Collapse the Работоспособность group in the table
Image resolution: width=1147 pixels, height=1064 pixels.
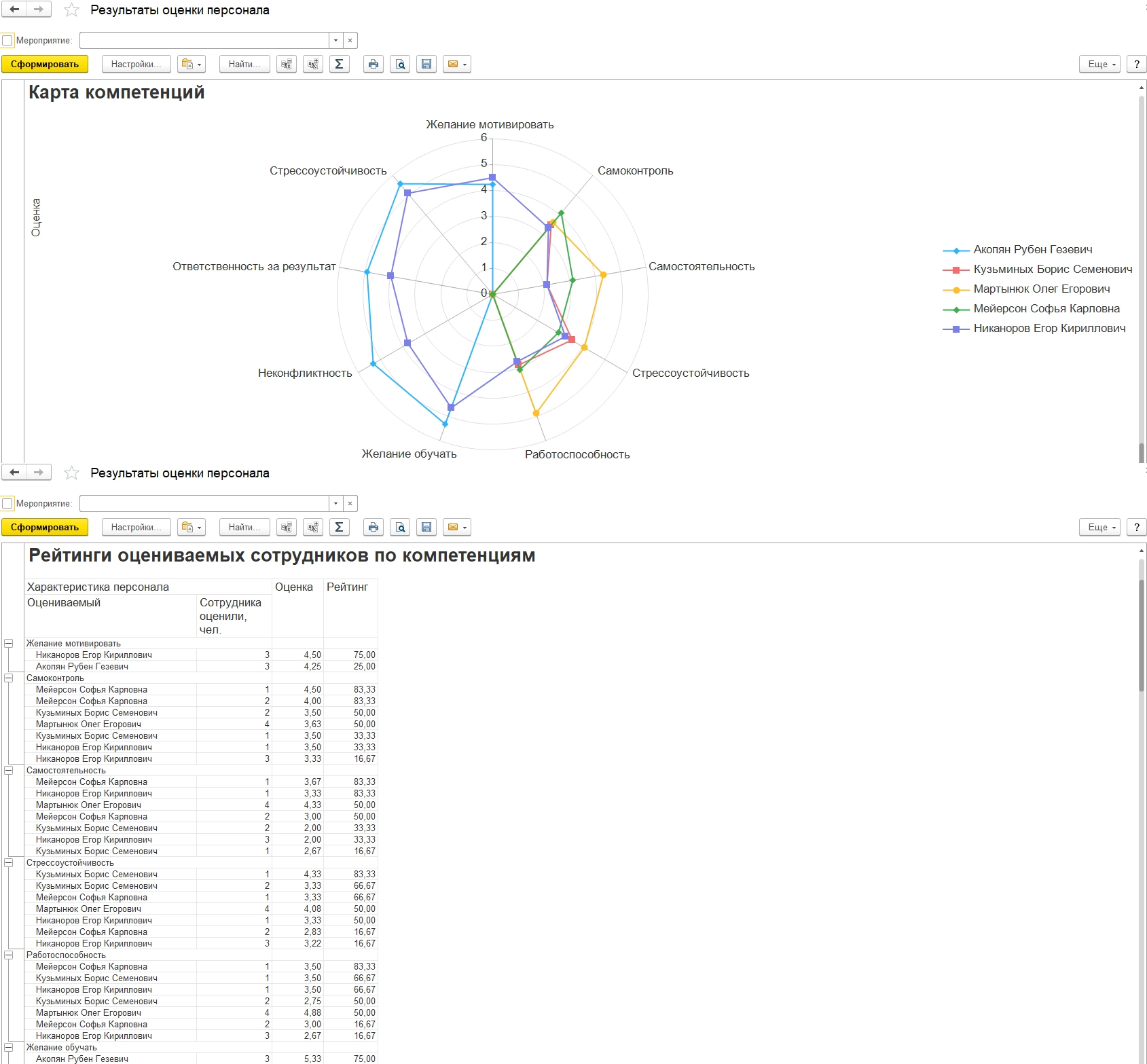[x=9, y=955]
